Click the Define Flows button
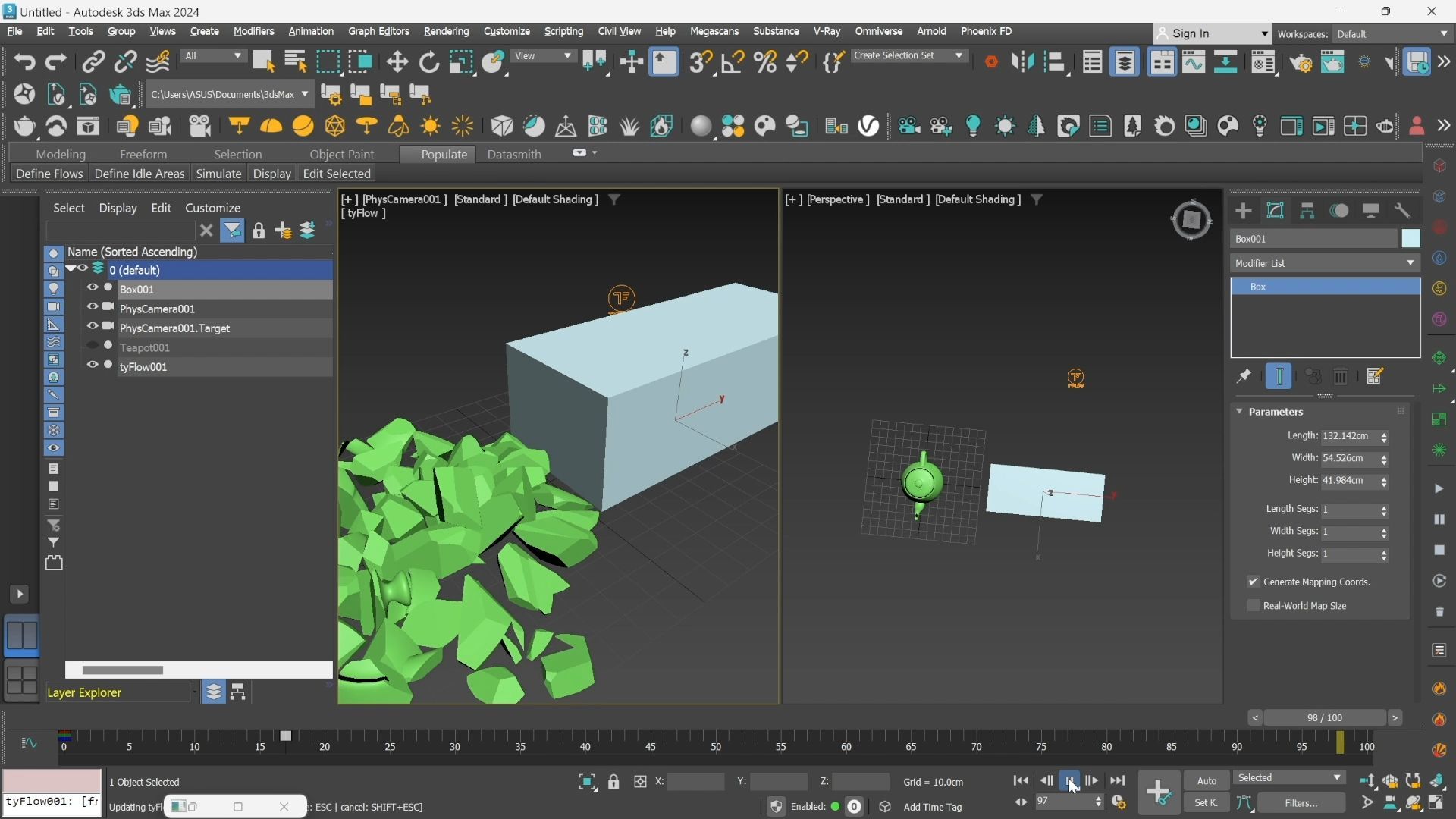This screenshot has width=1456, height=819. pos(49,174)
